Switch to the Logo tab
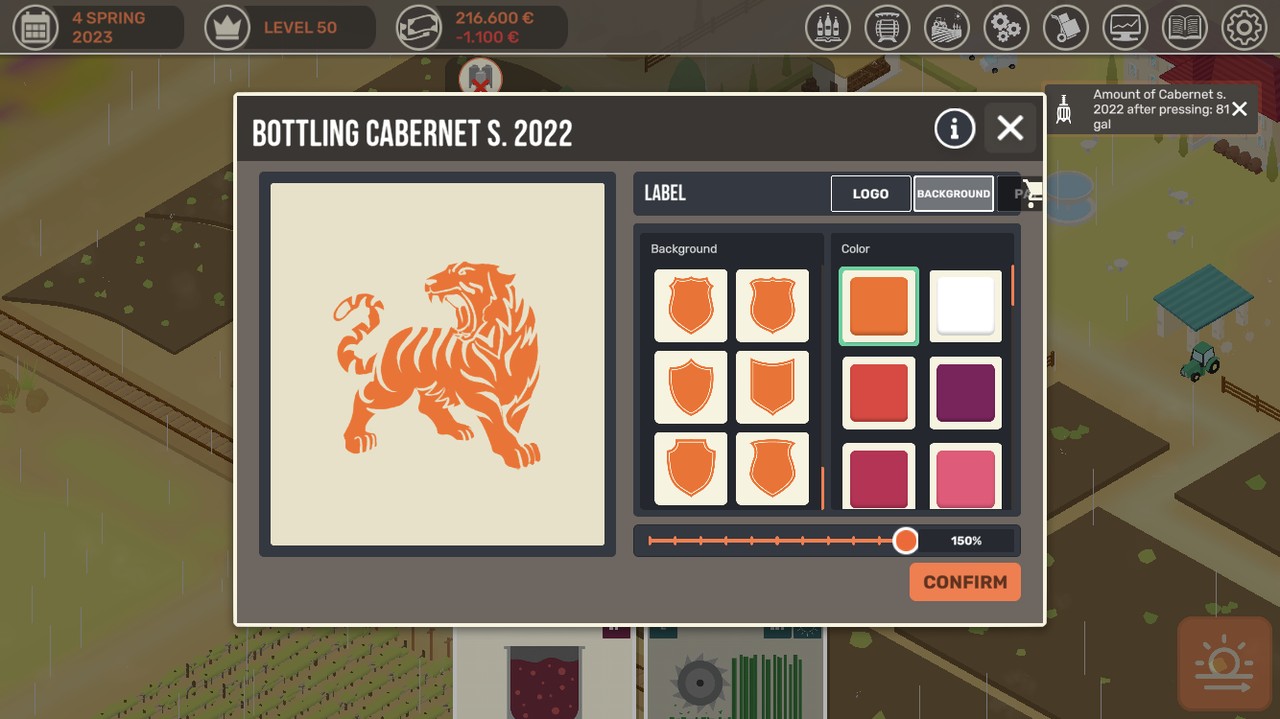 (x=871, y=194)
